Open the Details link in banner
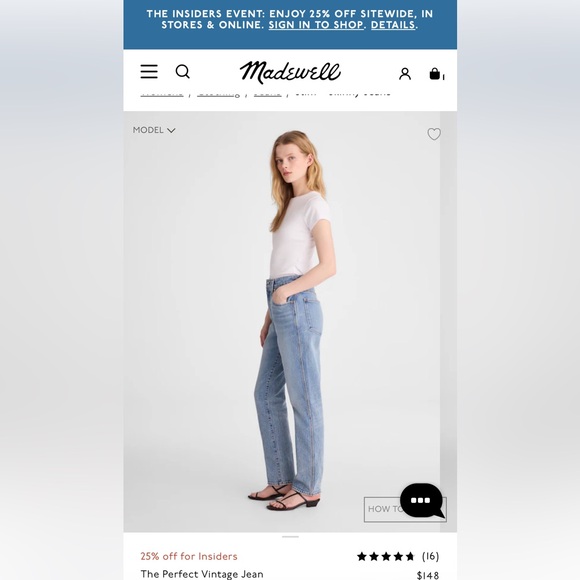Image resolution: width=580 pixels, height=580 pixels. coord(393,25)
